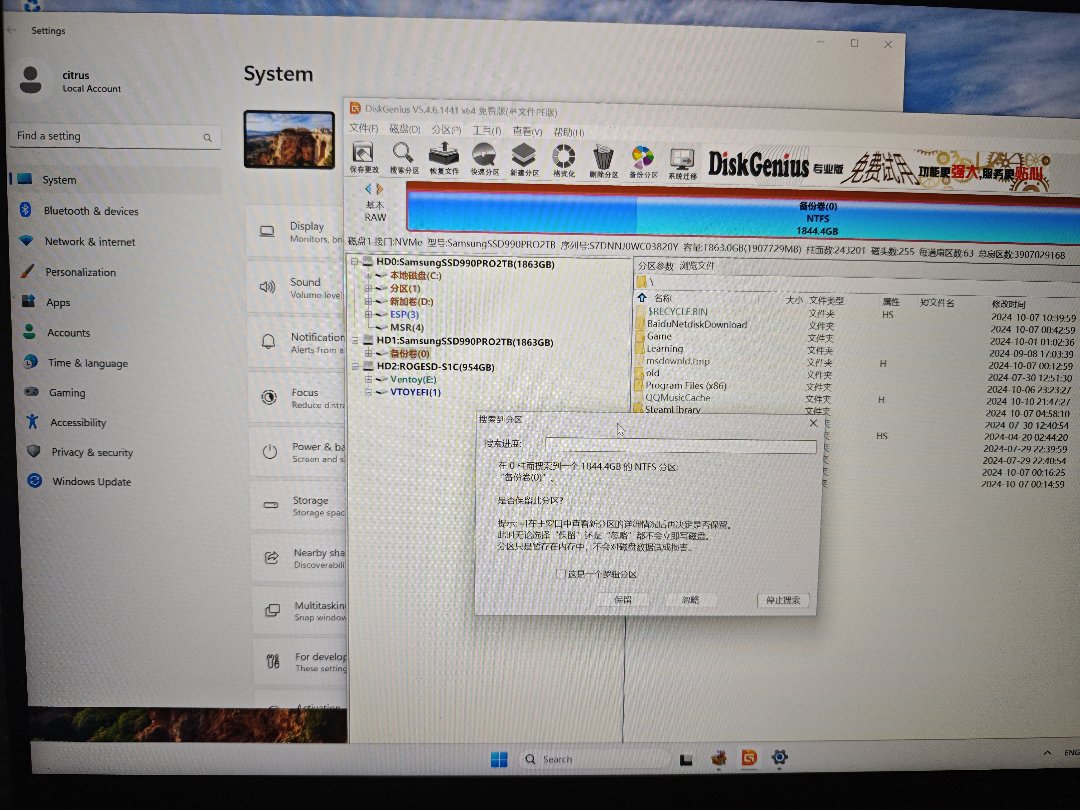Open System in the Settings sidebar
The width and height of the screenshot is (1080, 810).
click(116, 180)
